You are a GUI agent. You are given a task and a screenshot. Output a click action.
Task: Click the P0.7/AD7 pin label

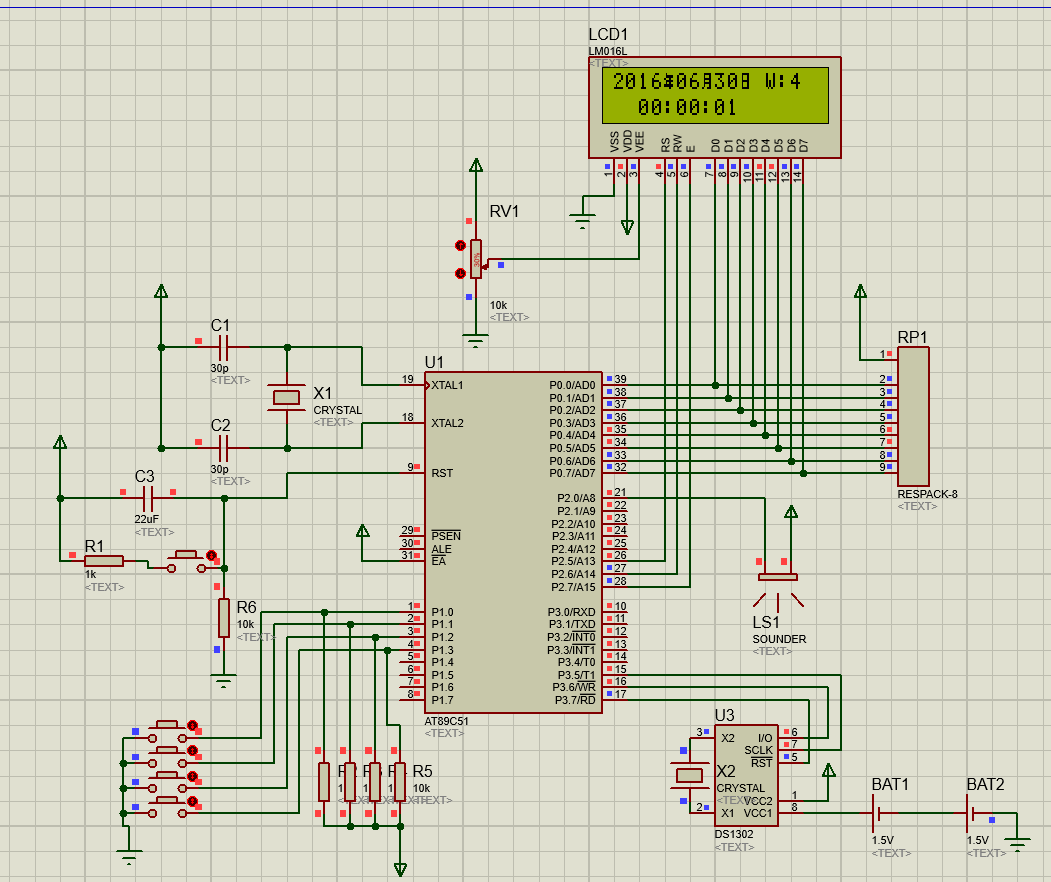(572, 473)
